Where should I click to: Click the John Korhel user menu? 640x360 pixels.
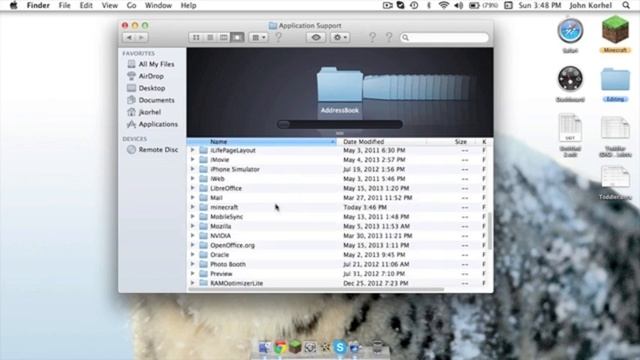pyautogui.click(x=590, y=5)
